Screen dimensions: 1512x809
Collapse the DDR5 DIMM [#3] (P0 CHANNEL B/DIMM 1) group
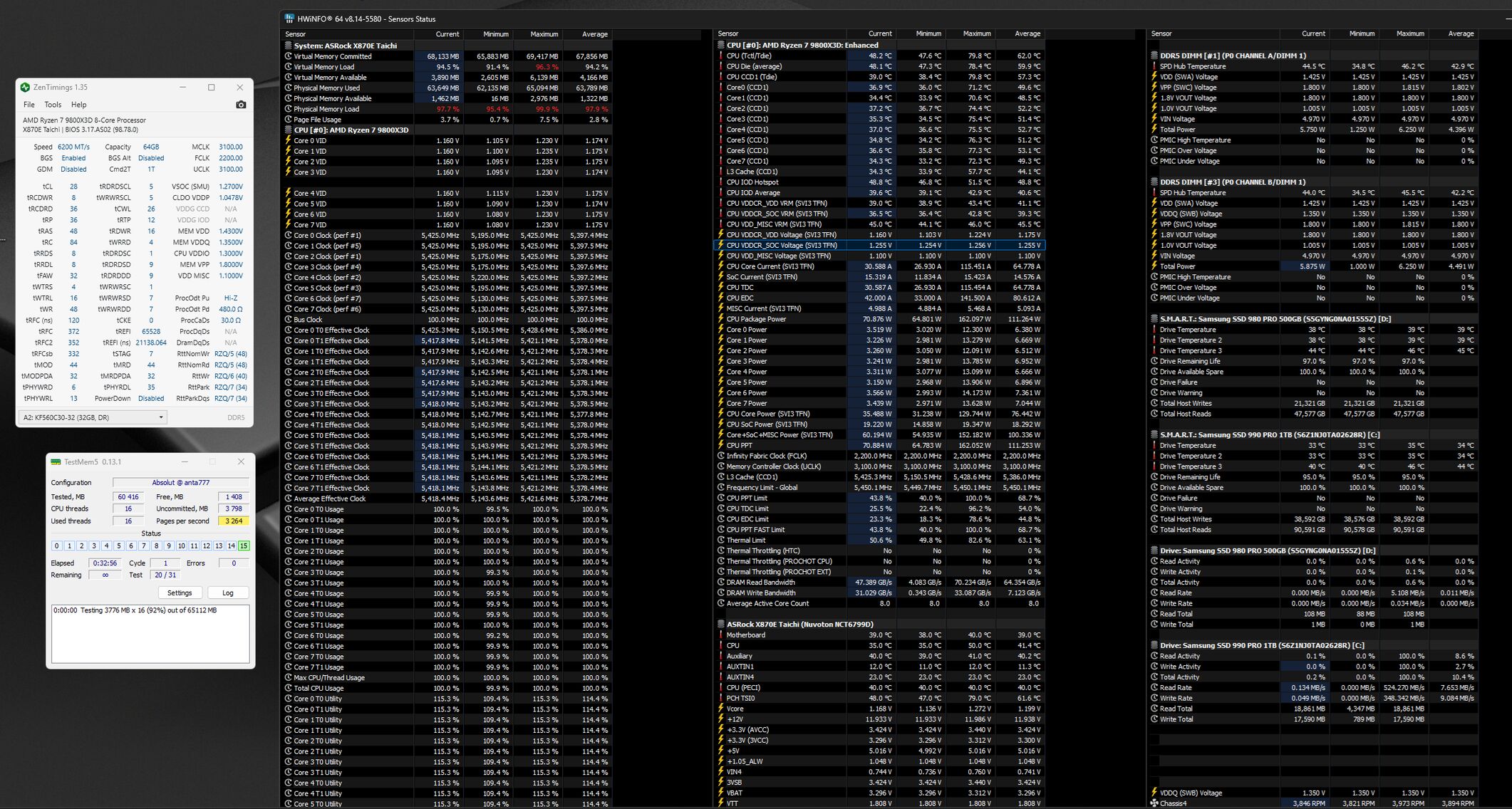[x=1154, y=182]
